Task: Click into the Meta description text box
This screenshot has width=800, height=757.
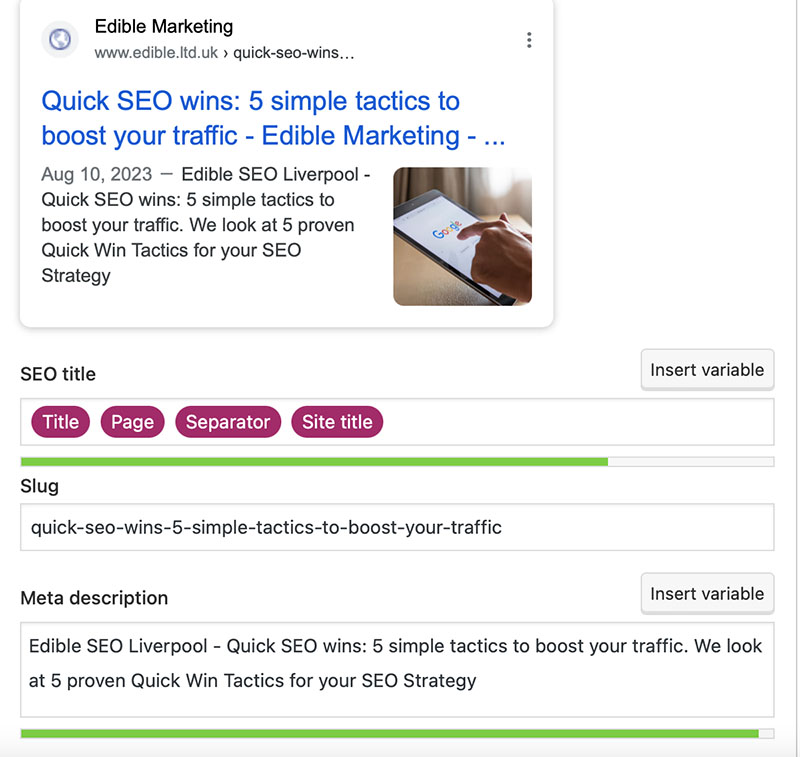Action: click(x=397, y=669)
